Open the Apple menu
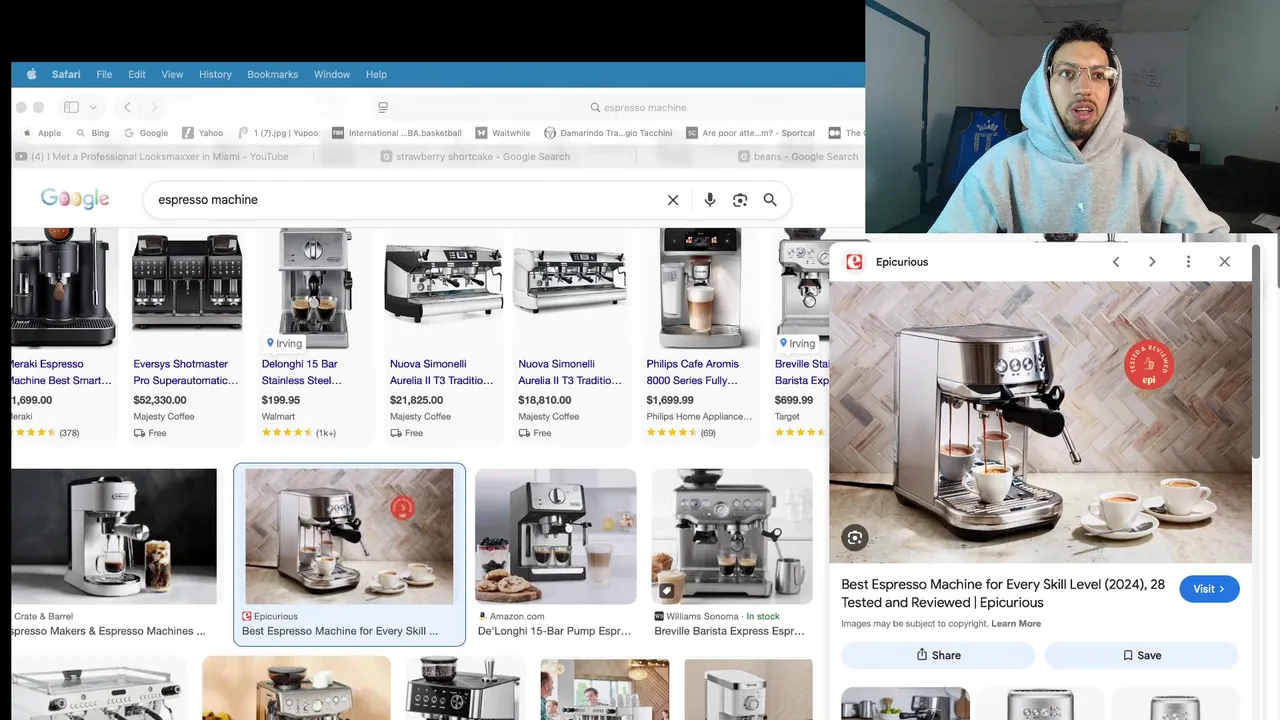 31,74
